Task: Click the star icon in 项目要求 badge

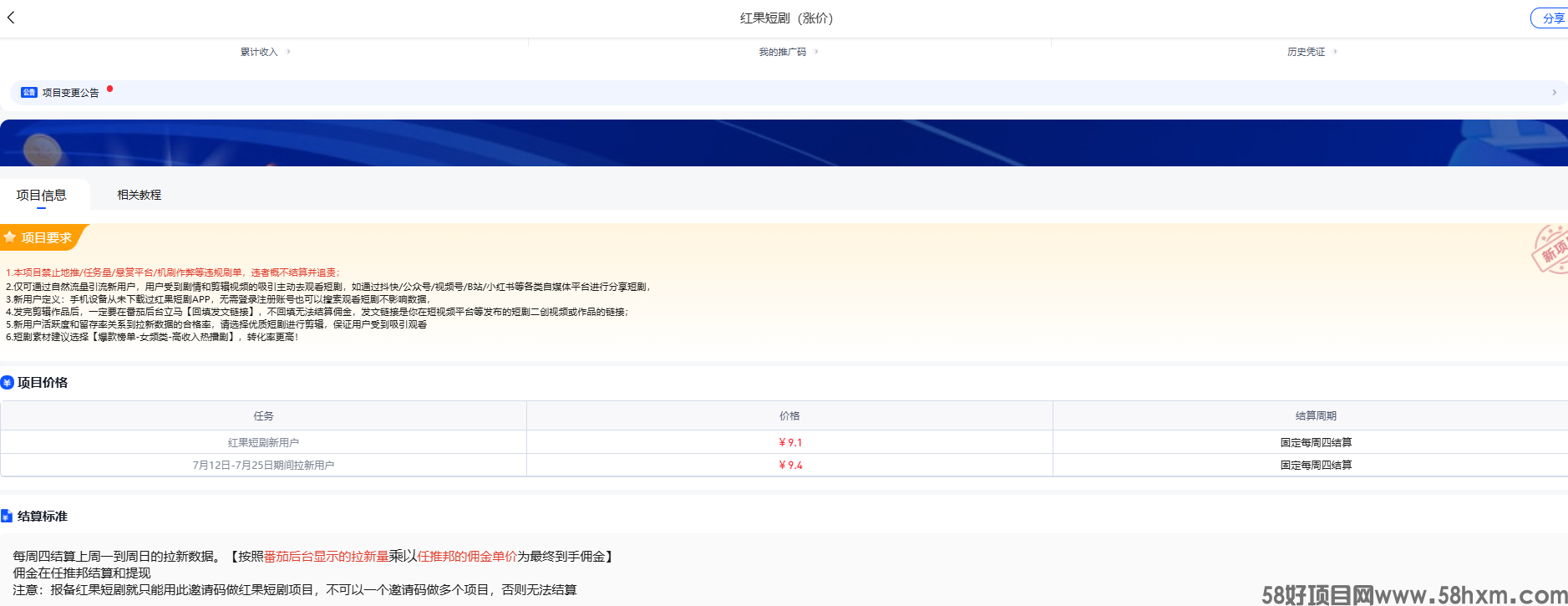Action: click(x=10, y=237)
